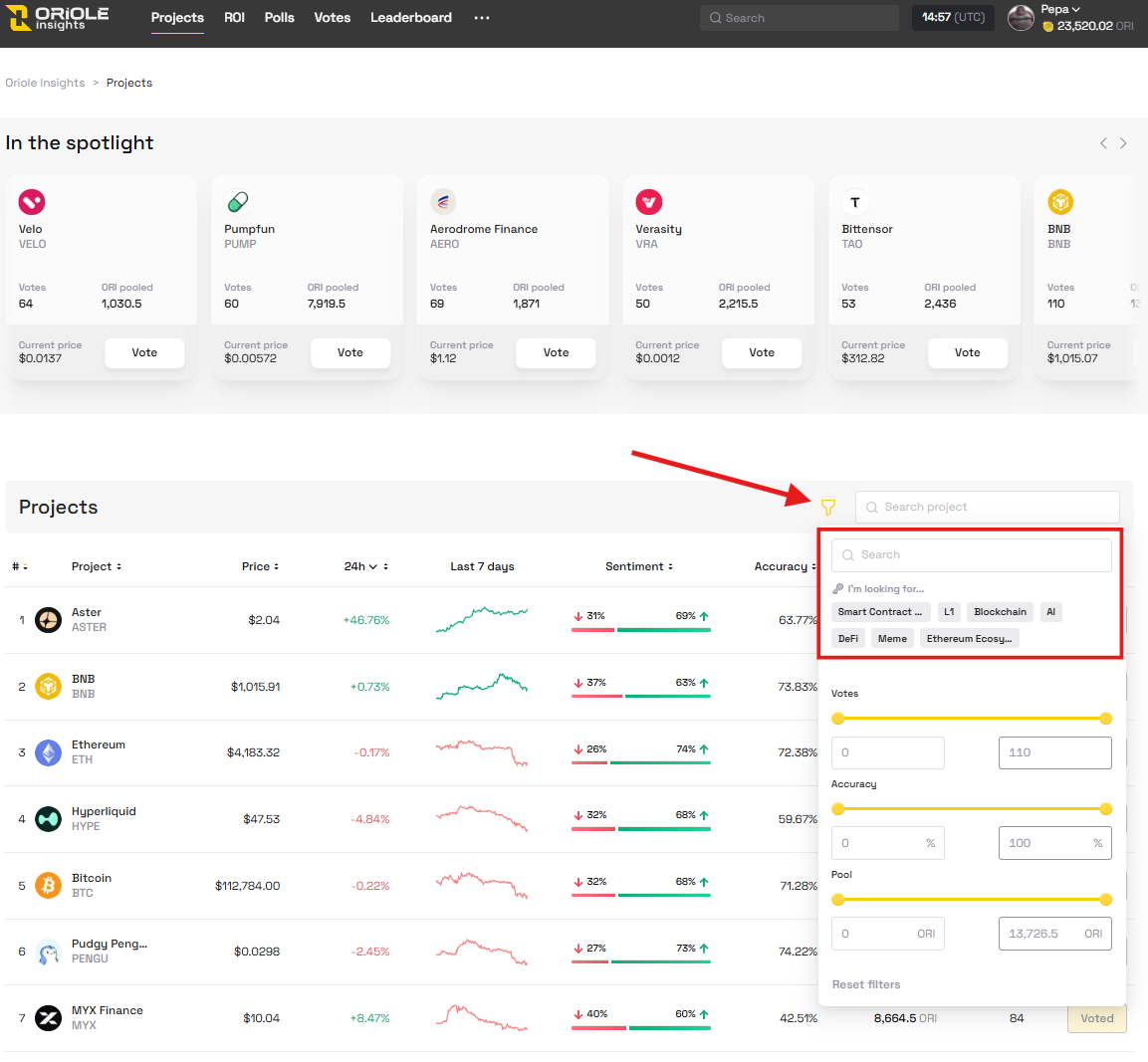Click the Bitcoin logo icon
1148x1062 pixels.
48,885
